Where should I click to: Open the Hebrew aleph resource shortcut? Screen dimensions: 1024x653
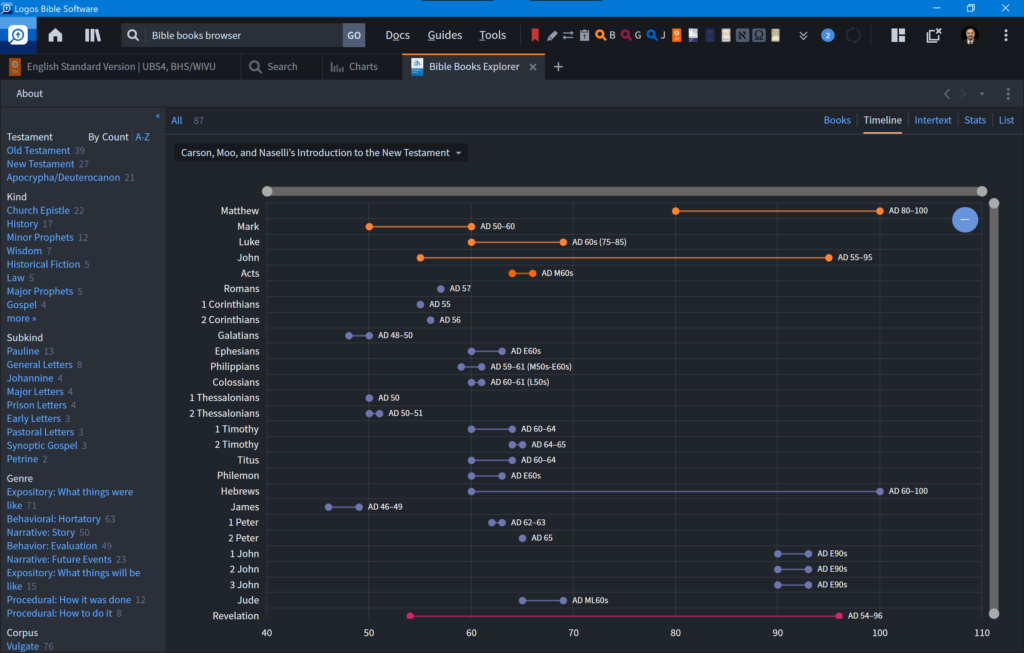743,35
